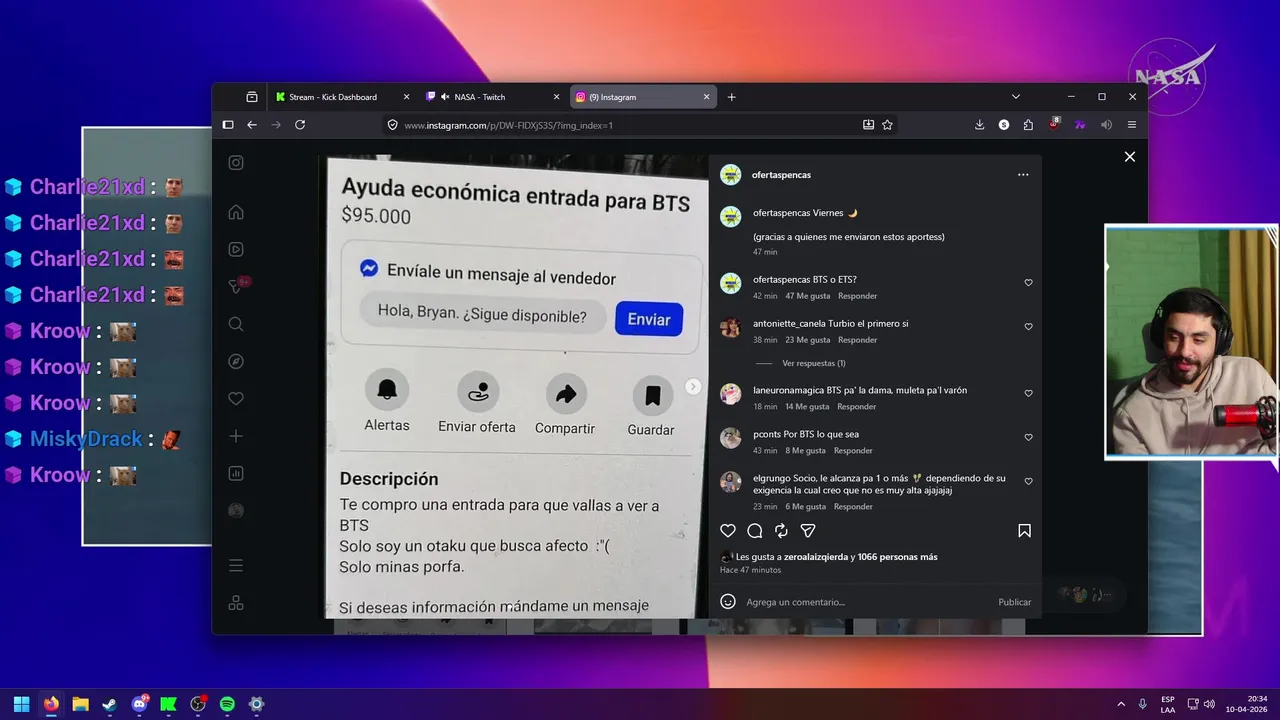Switch to Stream - Kick Dashboard tab
The width and height of the screenshot is (1280, 720).
343,97
